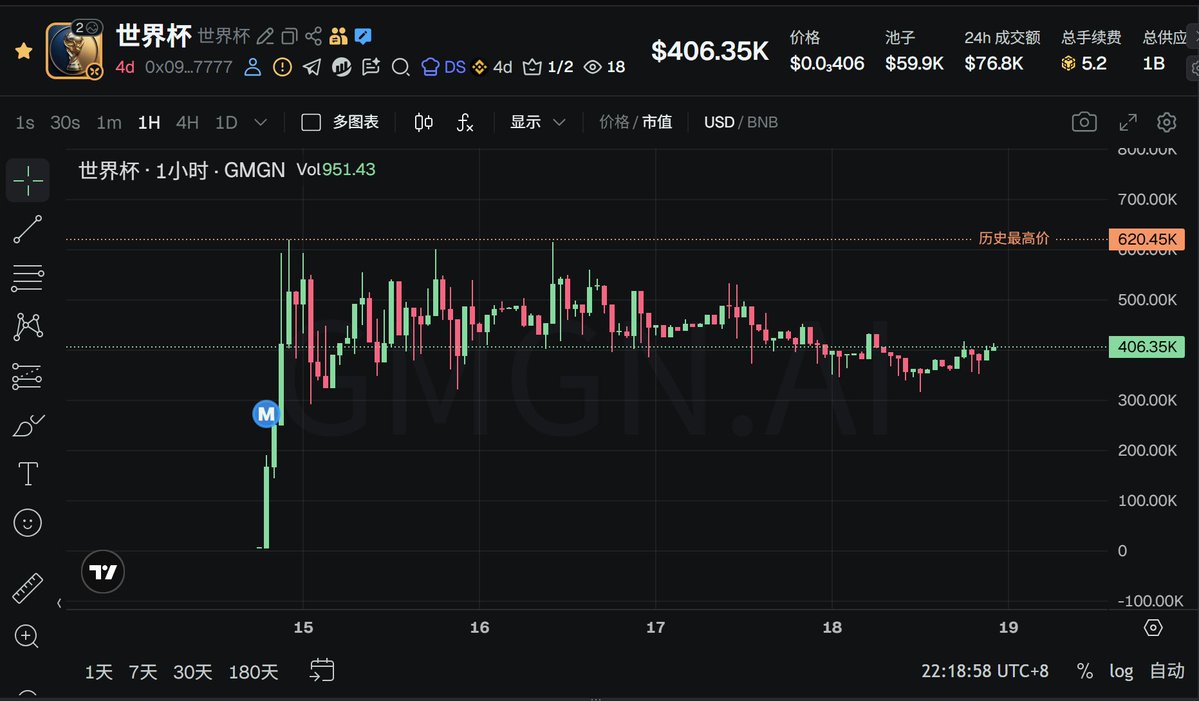
Task: Toggle the 自动 auto scale
Action: pos(1167,671)
